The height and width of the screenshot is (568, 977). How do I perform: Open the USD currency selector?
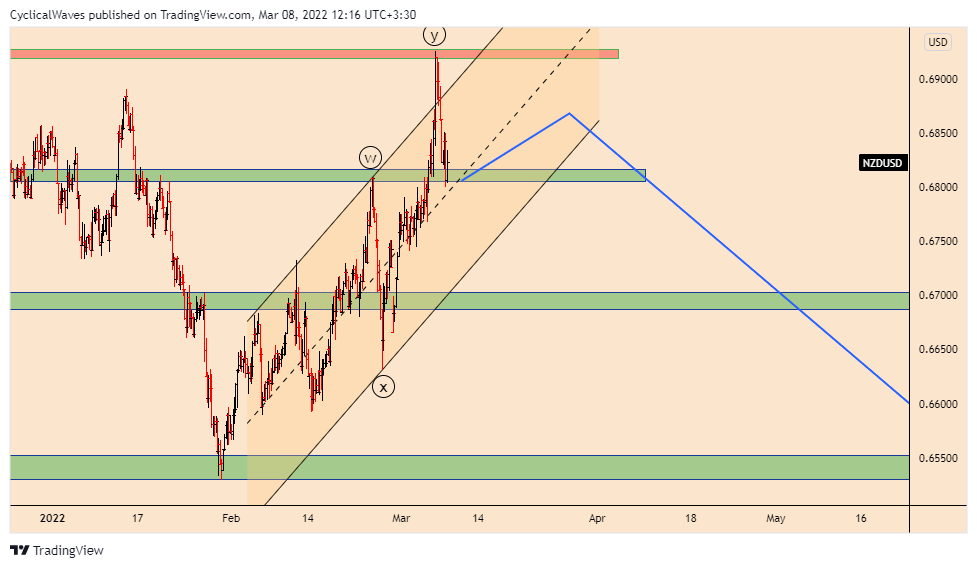938,42
